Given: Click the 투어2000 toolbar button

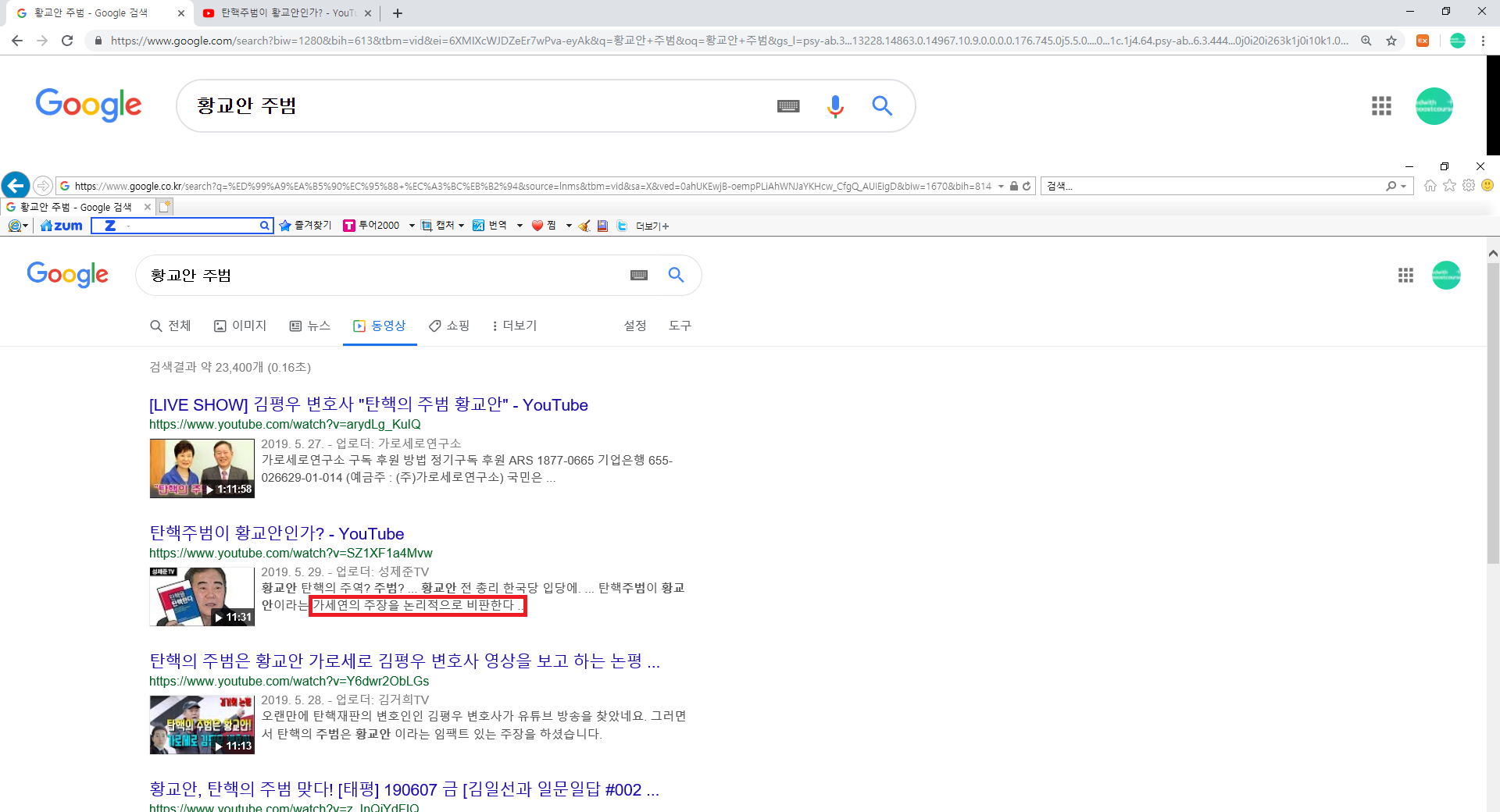Looking at the screenshot, I should pos(372,226).
